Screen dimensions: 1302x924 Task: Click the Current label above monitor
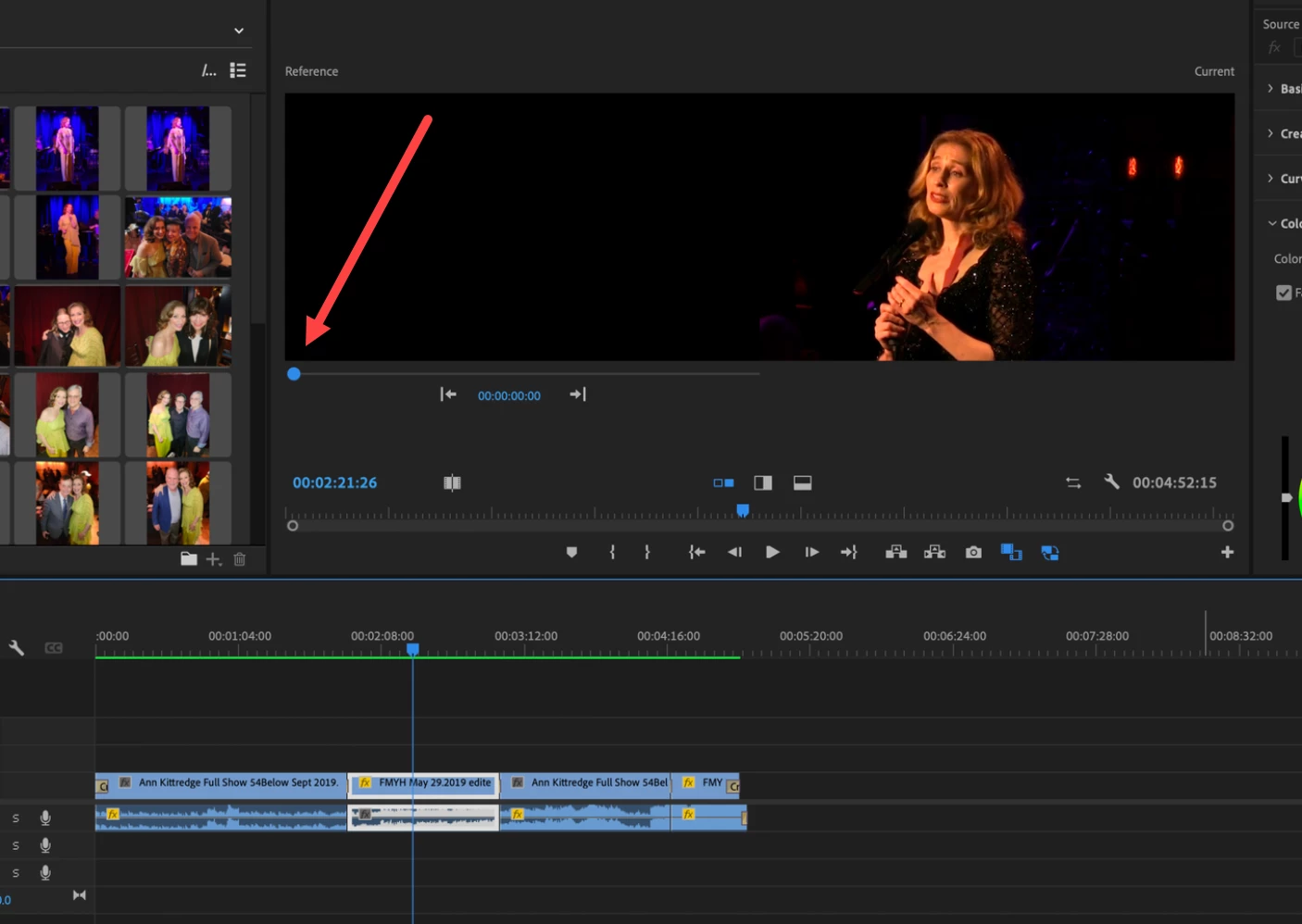pos(1214,71)
